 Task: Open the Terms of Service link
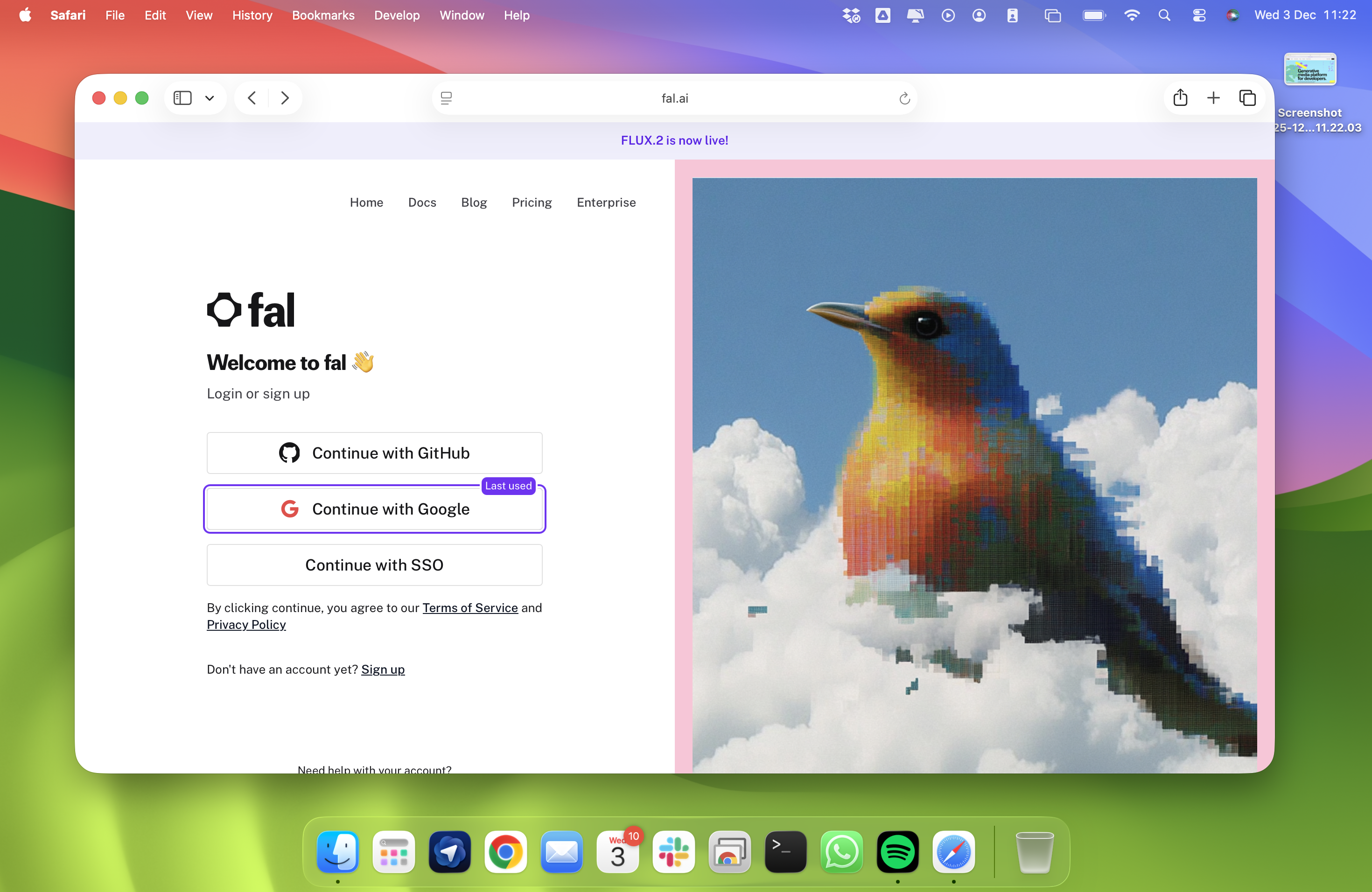470,607
